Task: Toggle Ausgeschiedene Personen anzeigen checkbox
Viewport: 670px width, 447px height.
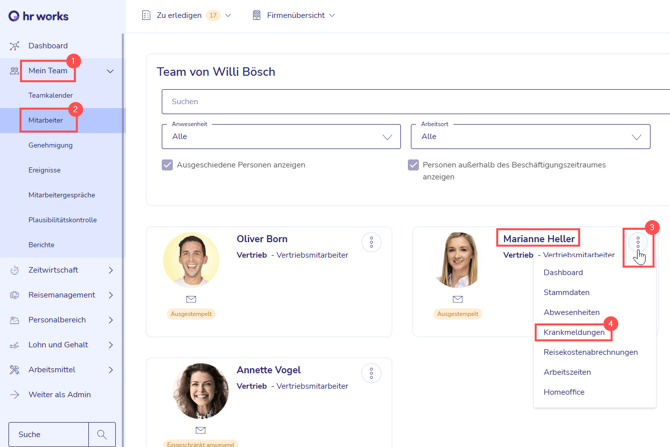Action: click(168, 165)
